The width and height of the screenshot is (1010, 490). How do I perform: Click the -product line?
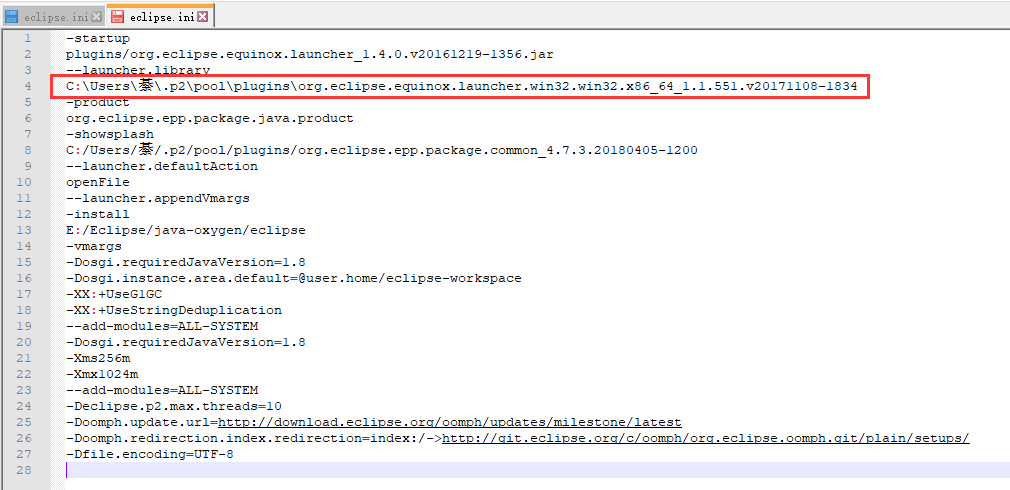click(98, 102)
